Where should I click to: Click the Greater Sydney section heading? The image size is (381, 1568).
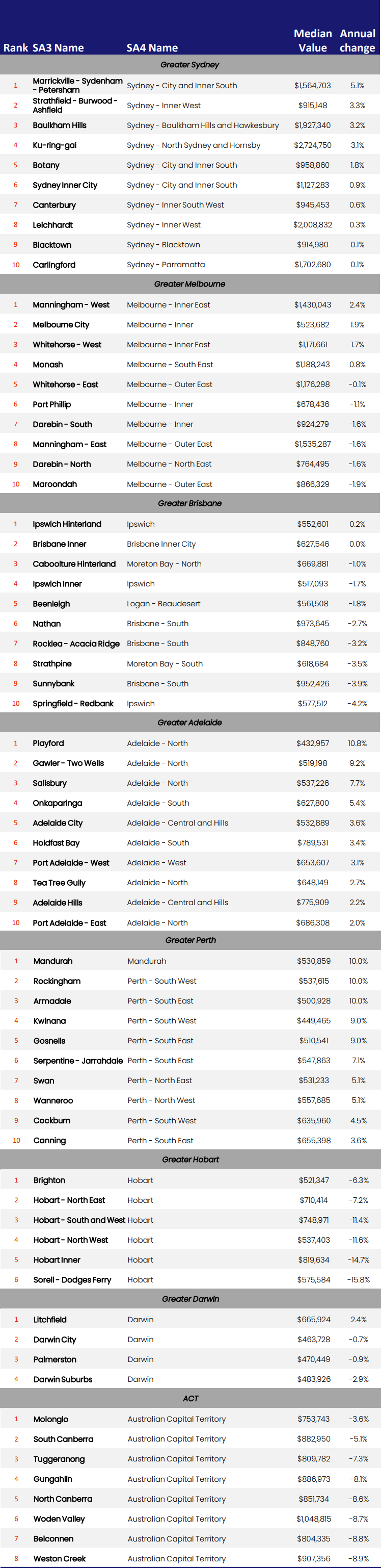click(x=189, y=65)
